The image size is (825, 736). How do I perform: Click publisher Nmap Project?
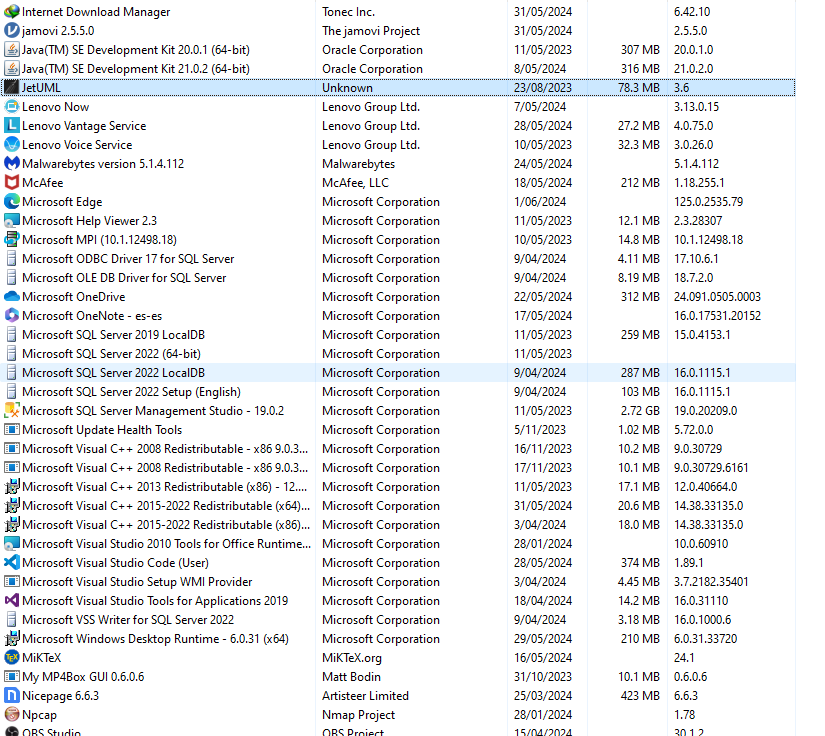click(x=358, y=714)
